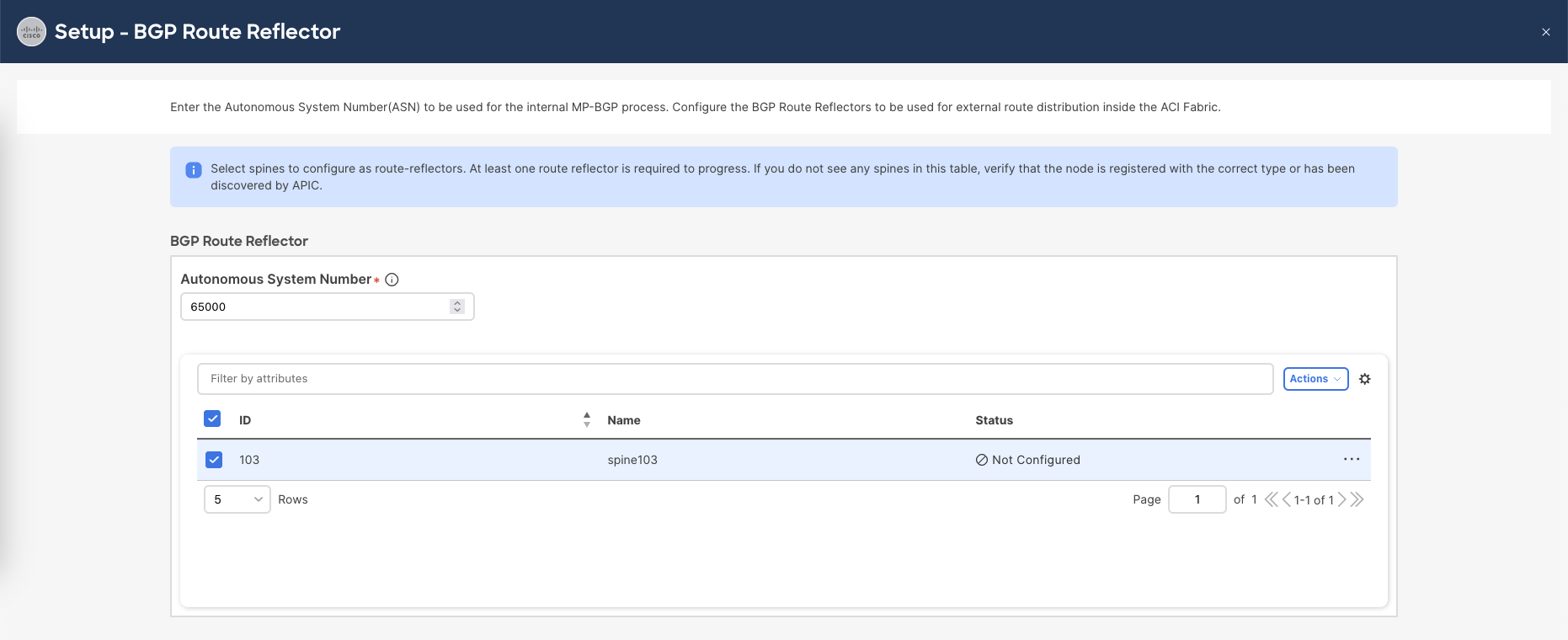This screenshot has height=640, width=1568.
Task: Click the Status column header
Action: click(994, 420)
